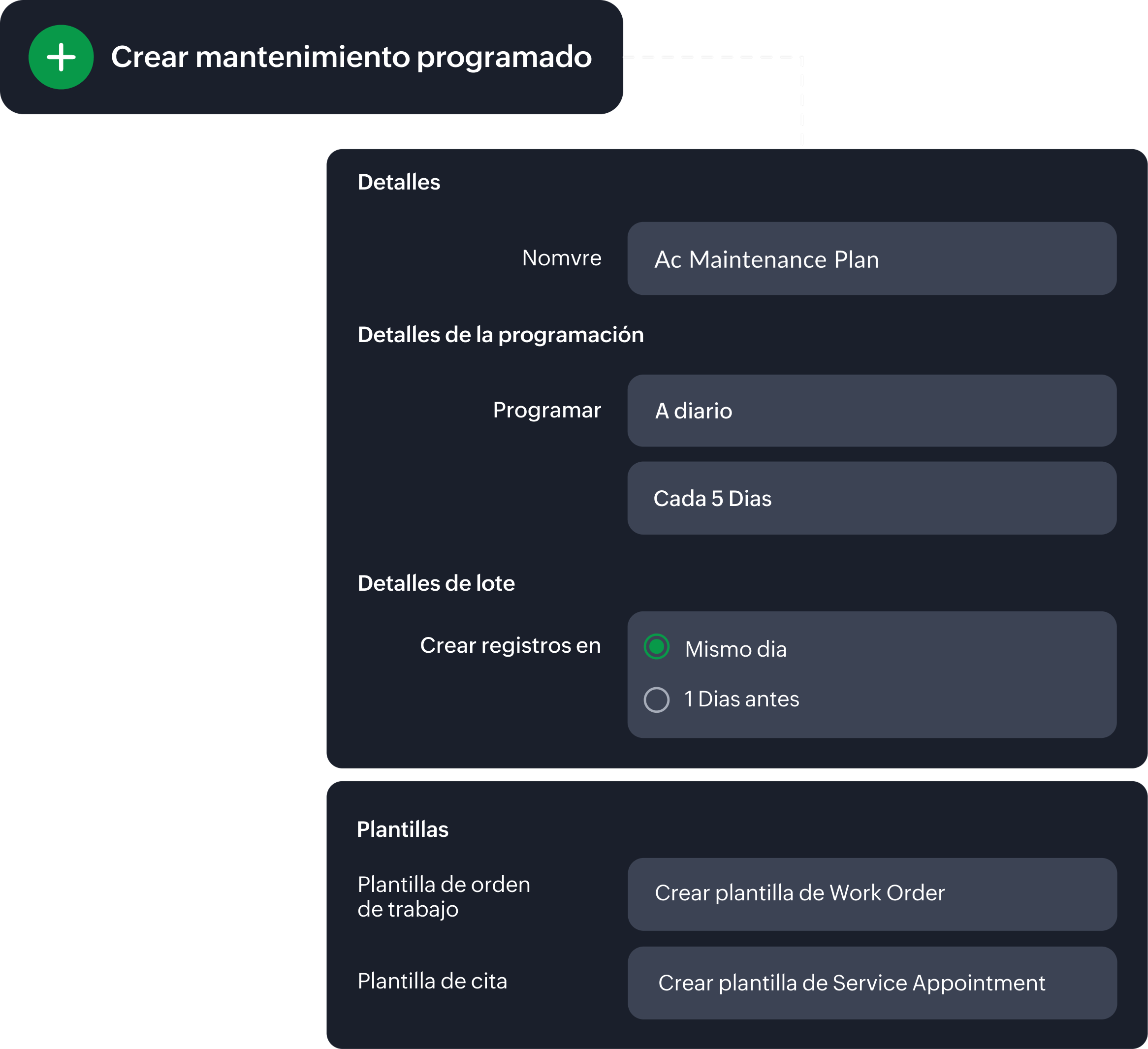Viewport: 1148px width, 1049px height.
Task: Select the 'Detalles' section heading
Action: [399, 182]
